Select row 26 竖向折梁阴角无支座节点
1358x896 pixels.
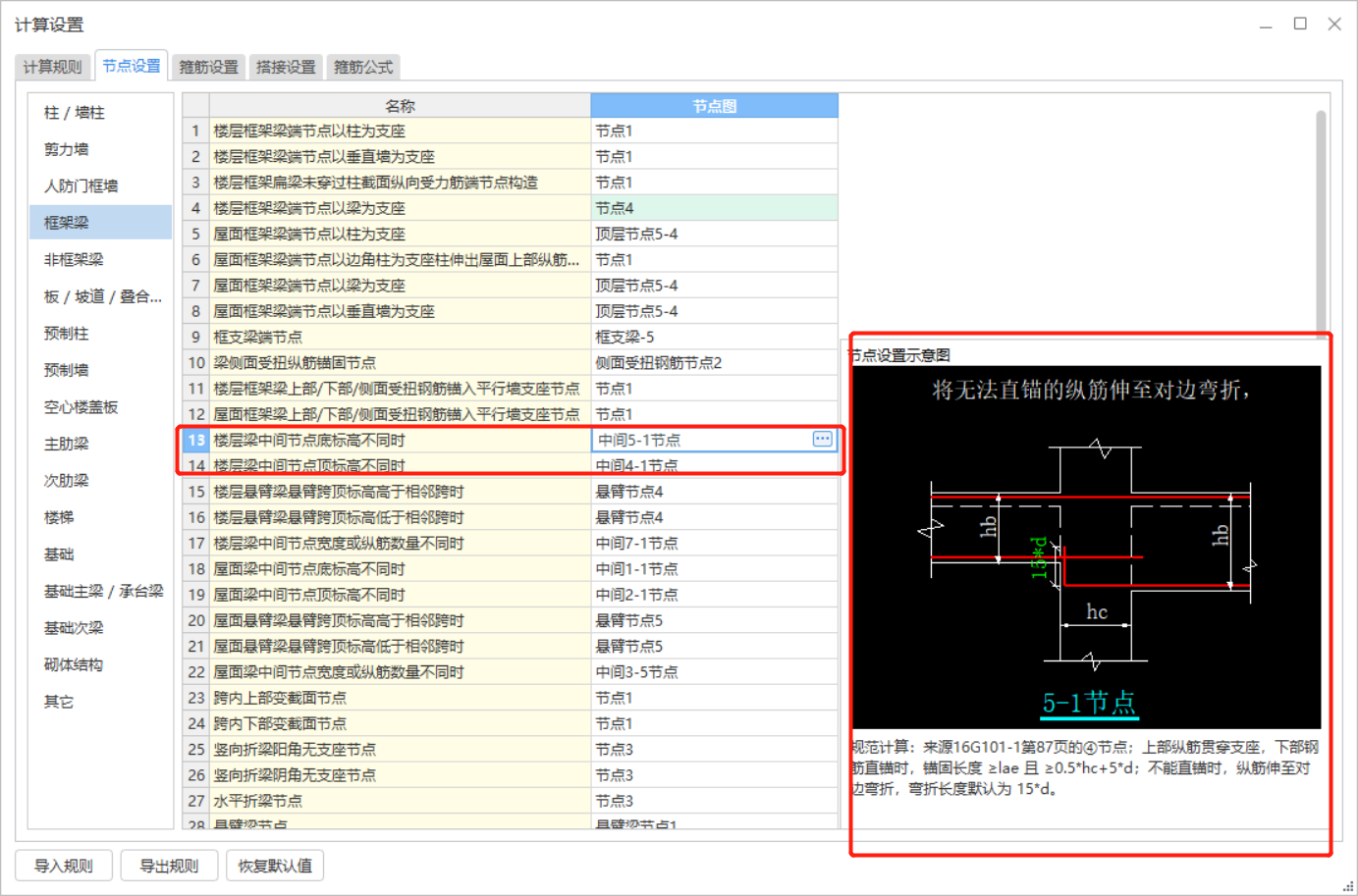[400, 775]
